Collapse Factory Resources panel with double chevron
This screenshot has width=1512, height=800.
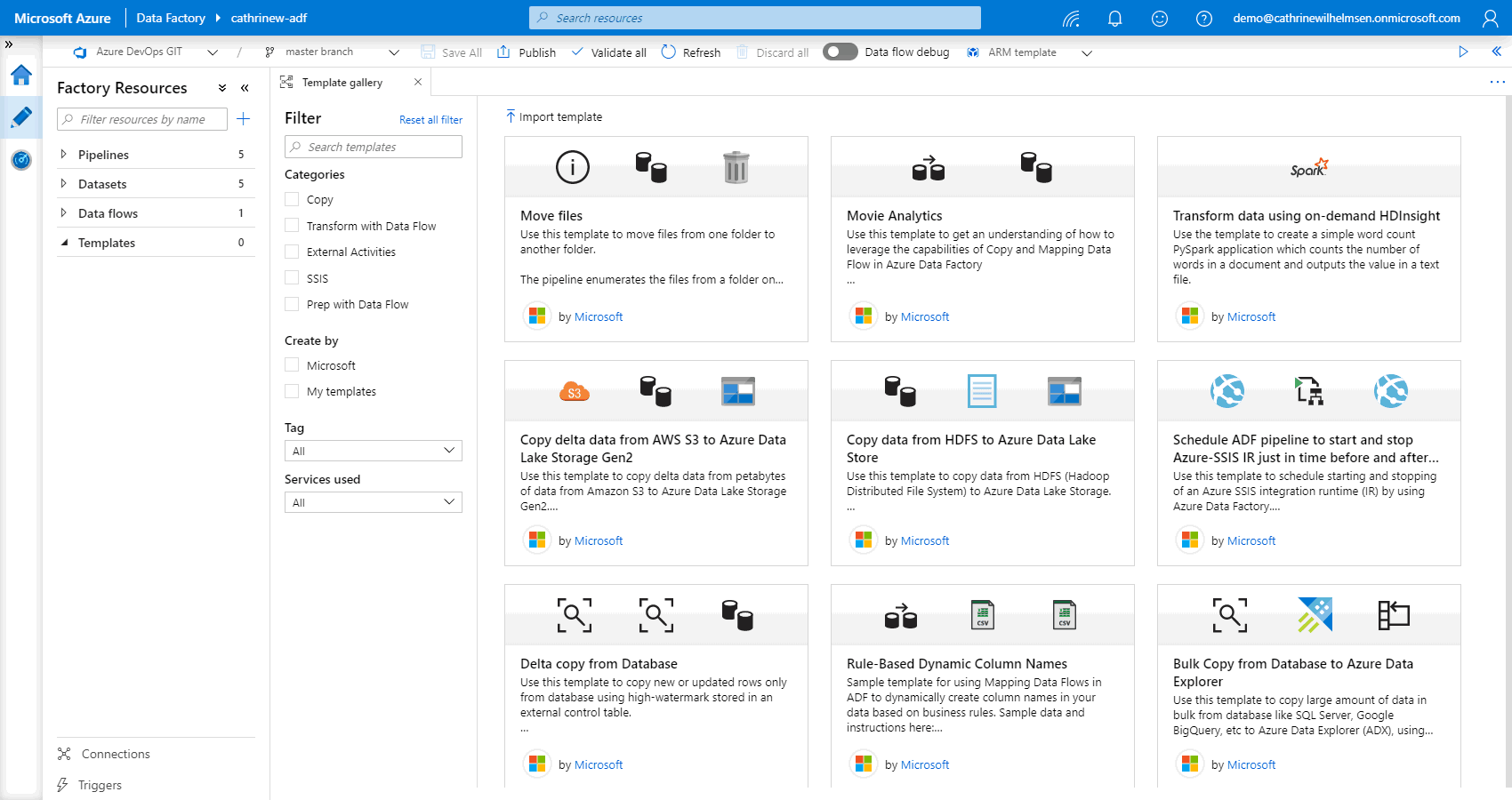click(x=245, y=88)
